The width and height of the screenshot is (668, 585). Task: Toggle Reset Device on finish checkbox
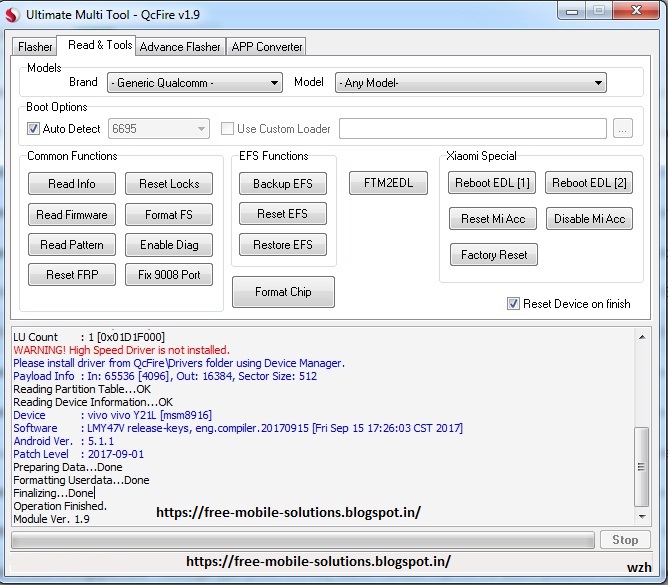point(513,303)
